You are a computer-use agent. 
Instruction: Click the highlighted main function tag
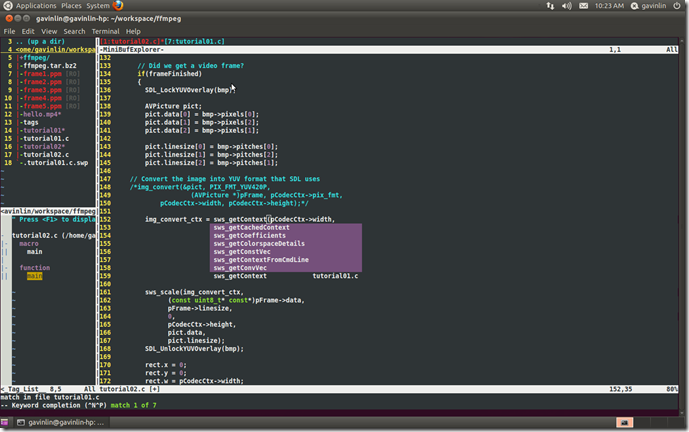click(x=35, y=276)
